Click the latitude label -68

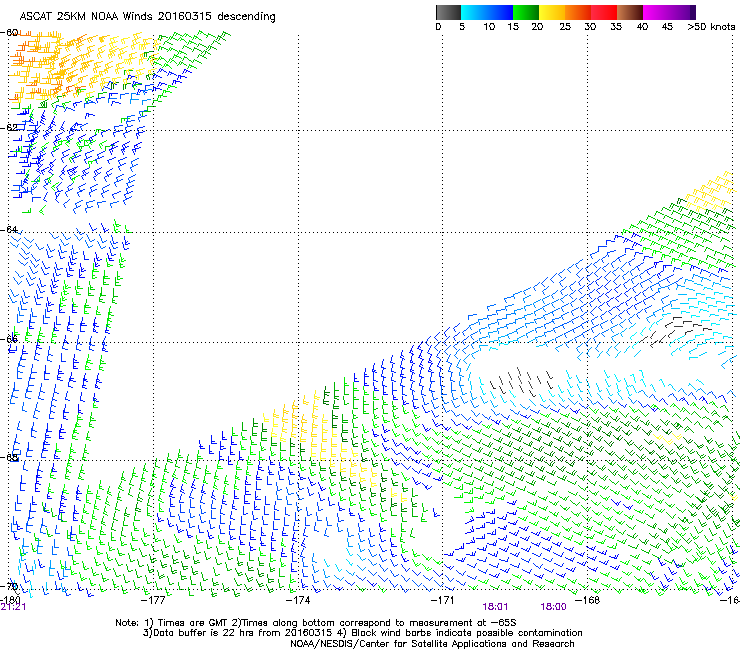(x=9, y=457)
